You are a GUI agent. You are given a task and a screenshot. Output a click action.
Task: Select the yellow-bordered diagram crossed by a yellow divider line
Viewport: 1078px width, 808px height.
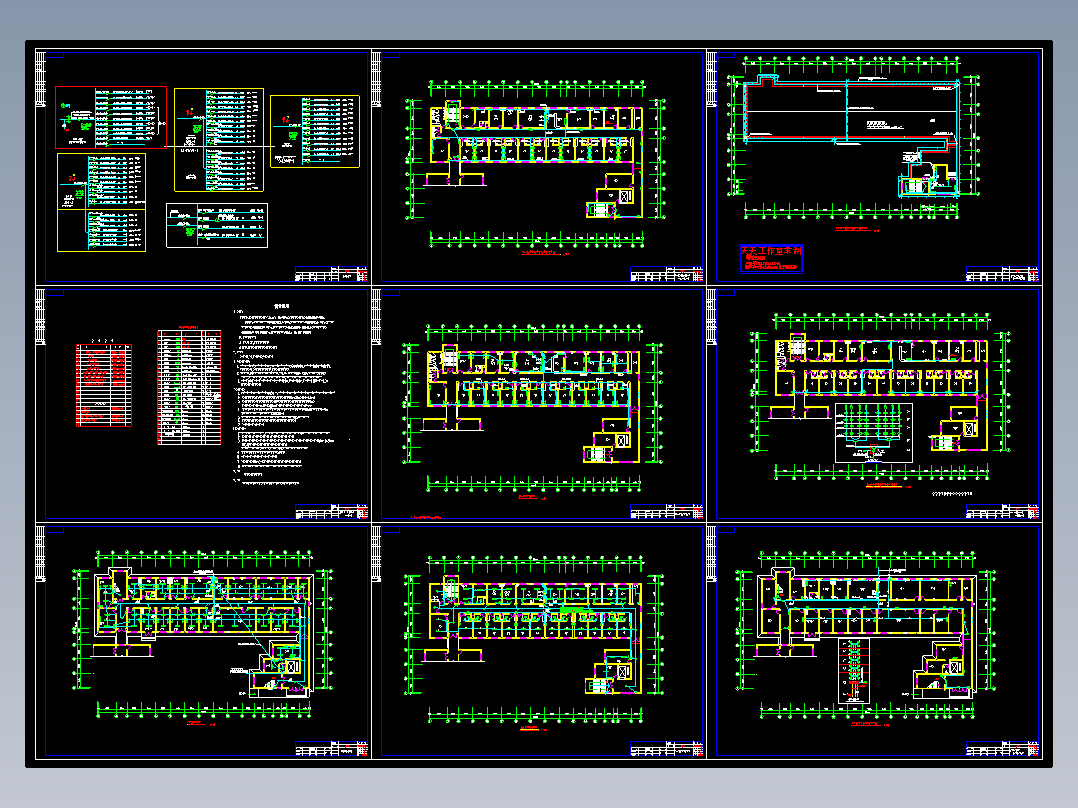[x=101, y=202]
